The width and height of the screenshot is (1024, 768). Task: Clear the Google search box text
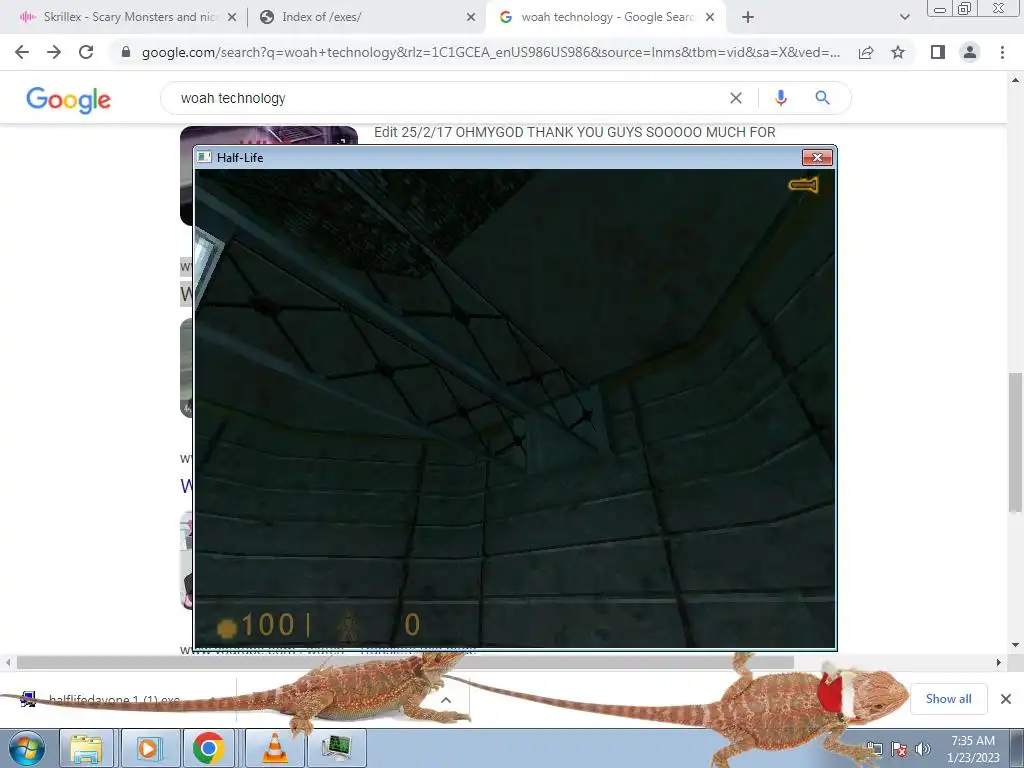(736, 98)
